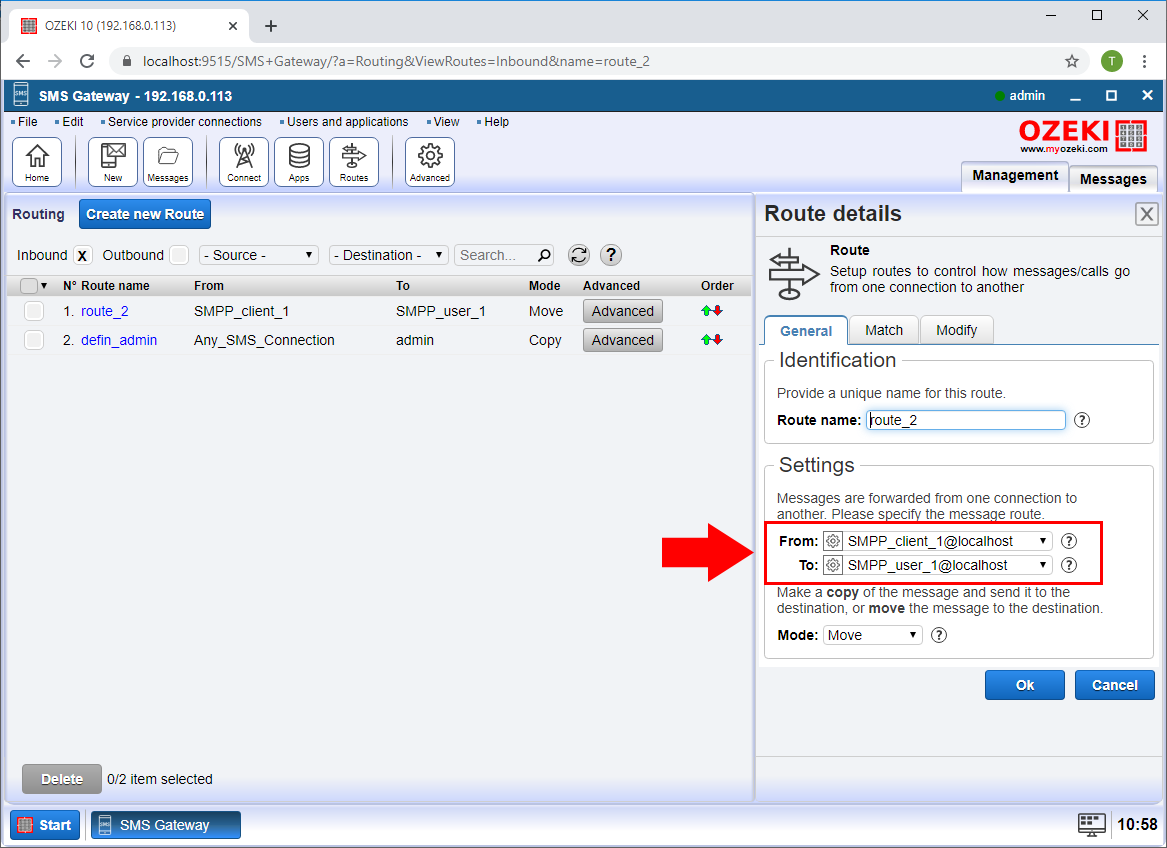Open the Help menu
1167x848 pixels.
pos(496,122)
